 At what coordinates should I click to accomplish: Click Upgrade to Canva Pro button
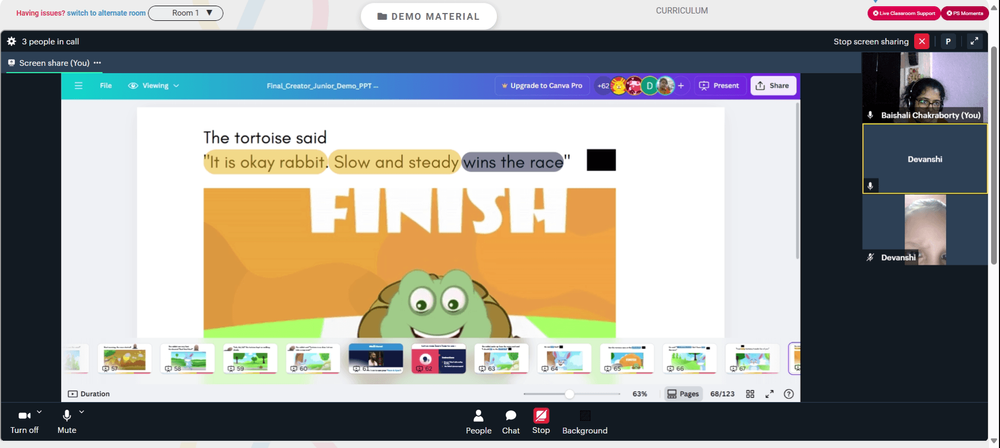pos(542,86)
